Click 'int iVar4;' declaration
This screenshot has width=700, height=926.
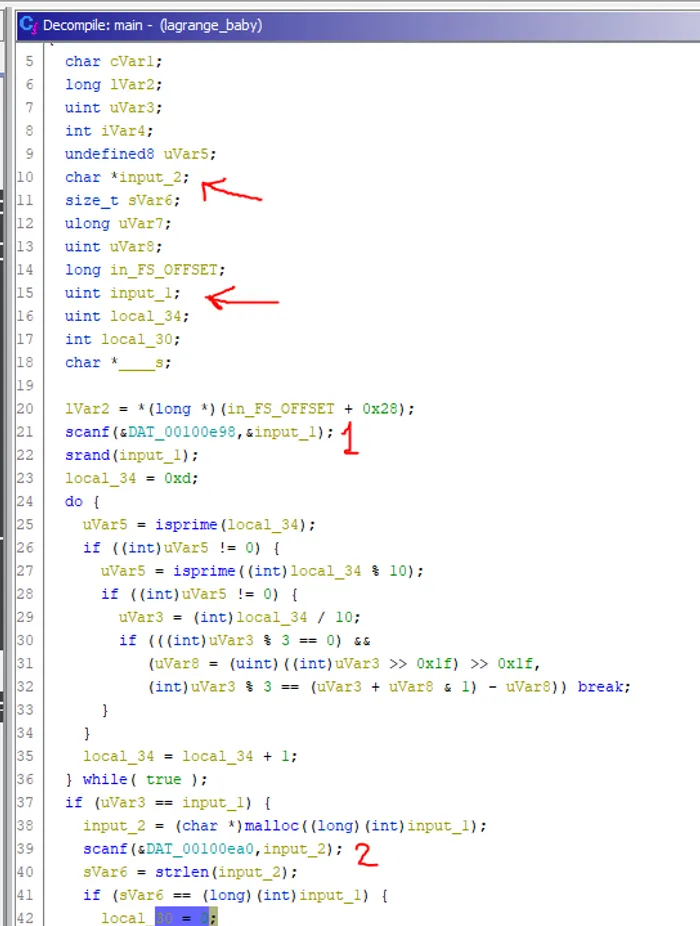pos(109,131)
